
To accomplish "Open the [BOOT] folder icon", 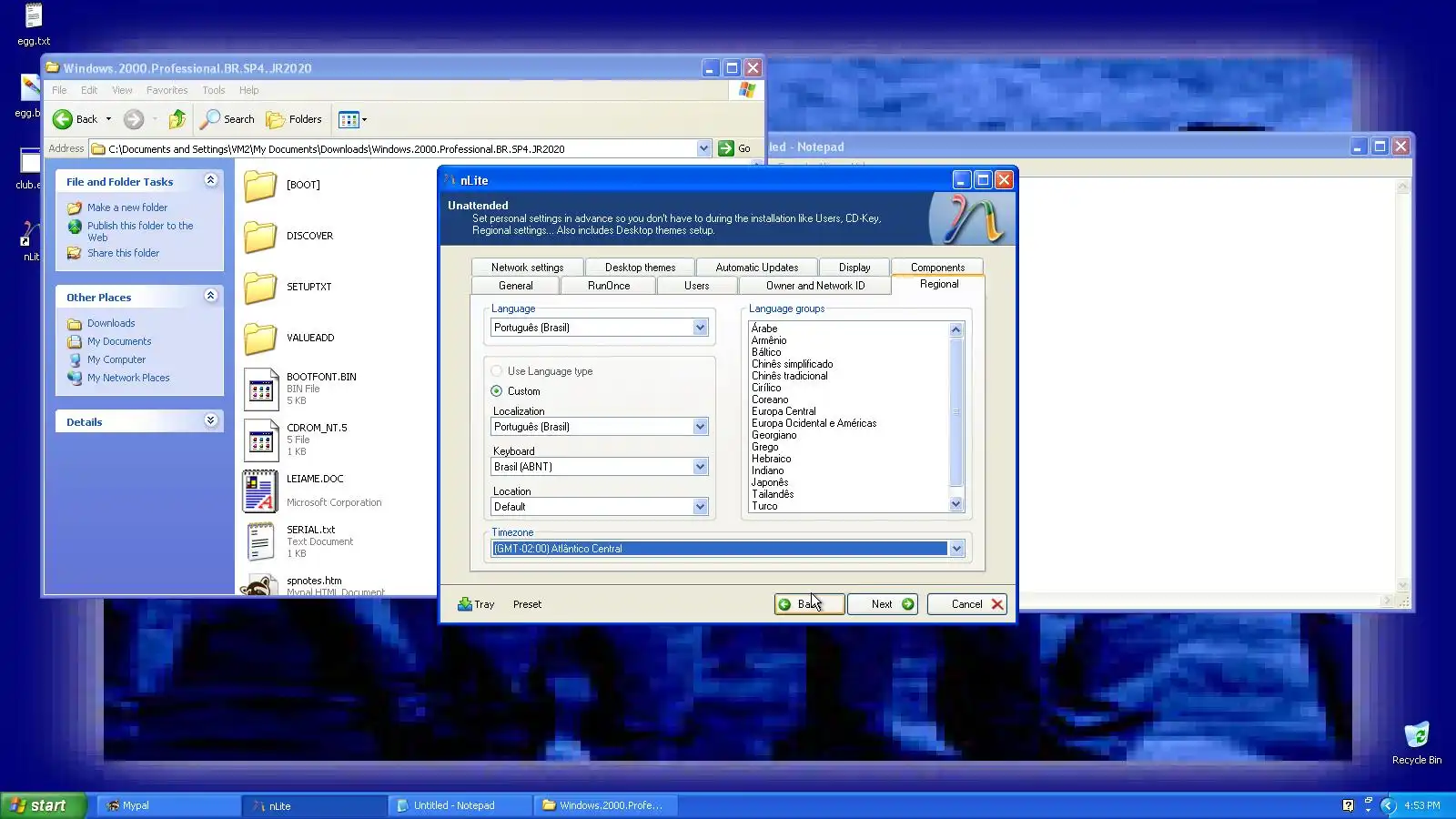I will [260, 185].
